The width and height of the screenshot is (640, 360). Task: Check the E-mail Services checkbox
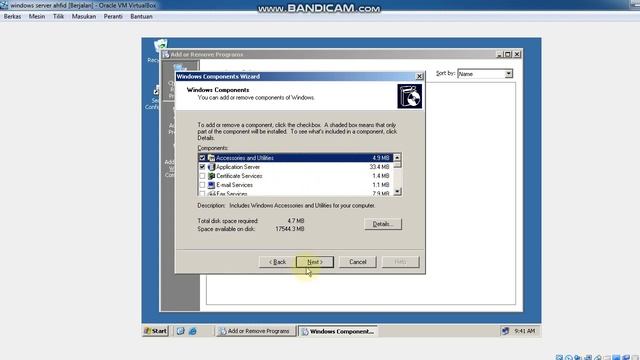tap(202, 185)
